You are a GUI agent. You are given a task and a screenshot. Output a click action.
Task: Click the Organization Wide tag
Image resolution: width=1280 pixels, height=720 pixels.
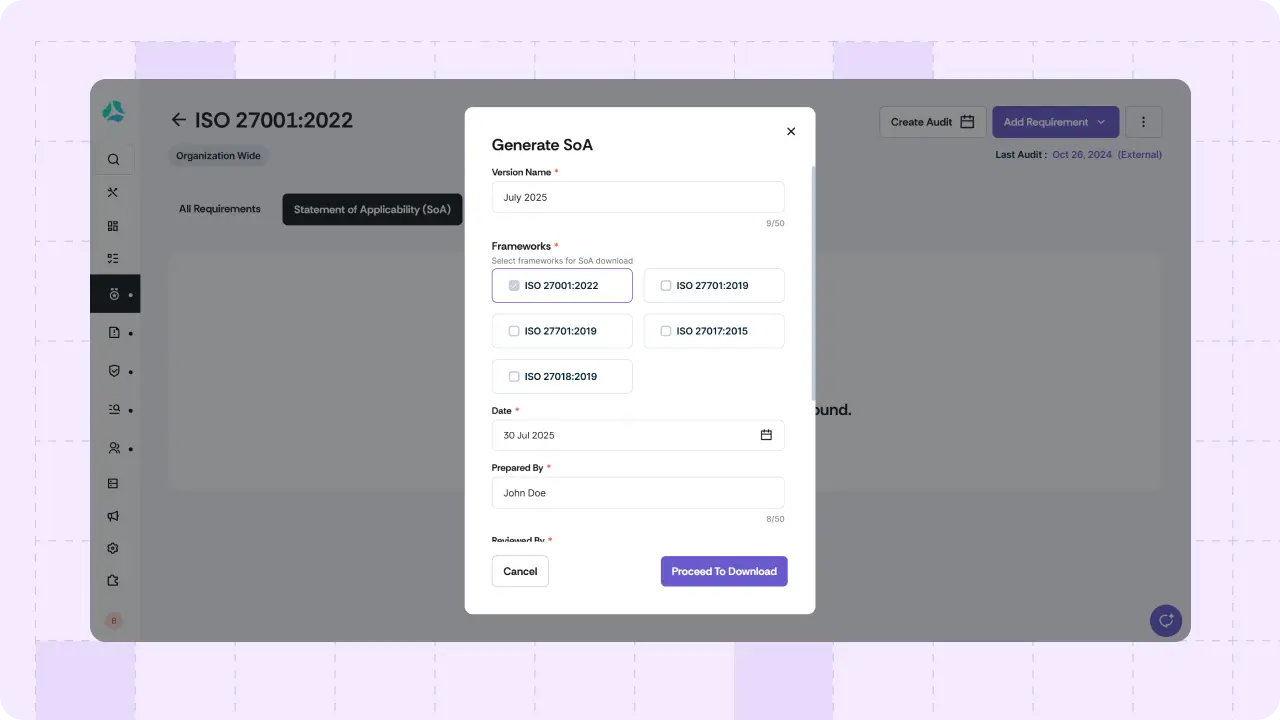[x=218, y=156]
